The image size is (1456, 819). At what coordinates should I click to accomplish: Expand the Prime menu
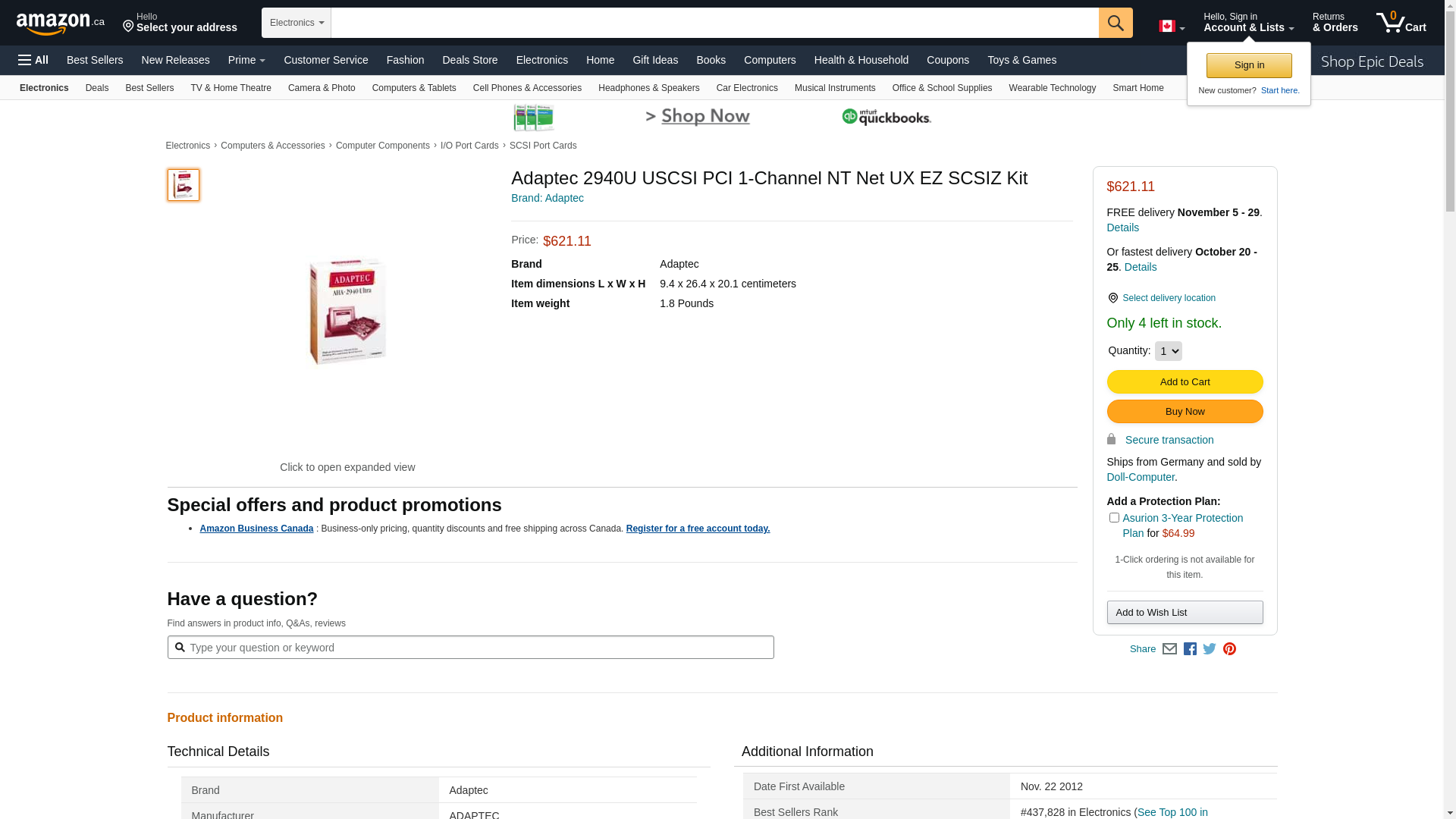tap(246, 60)
